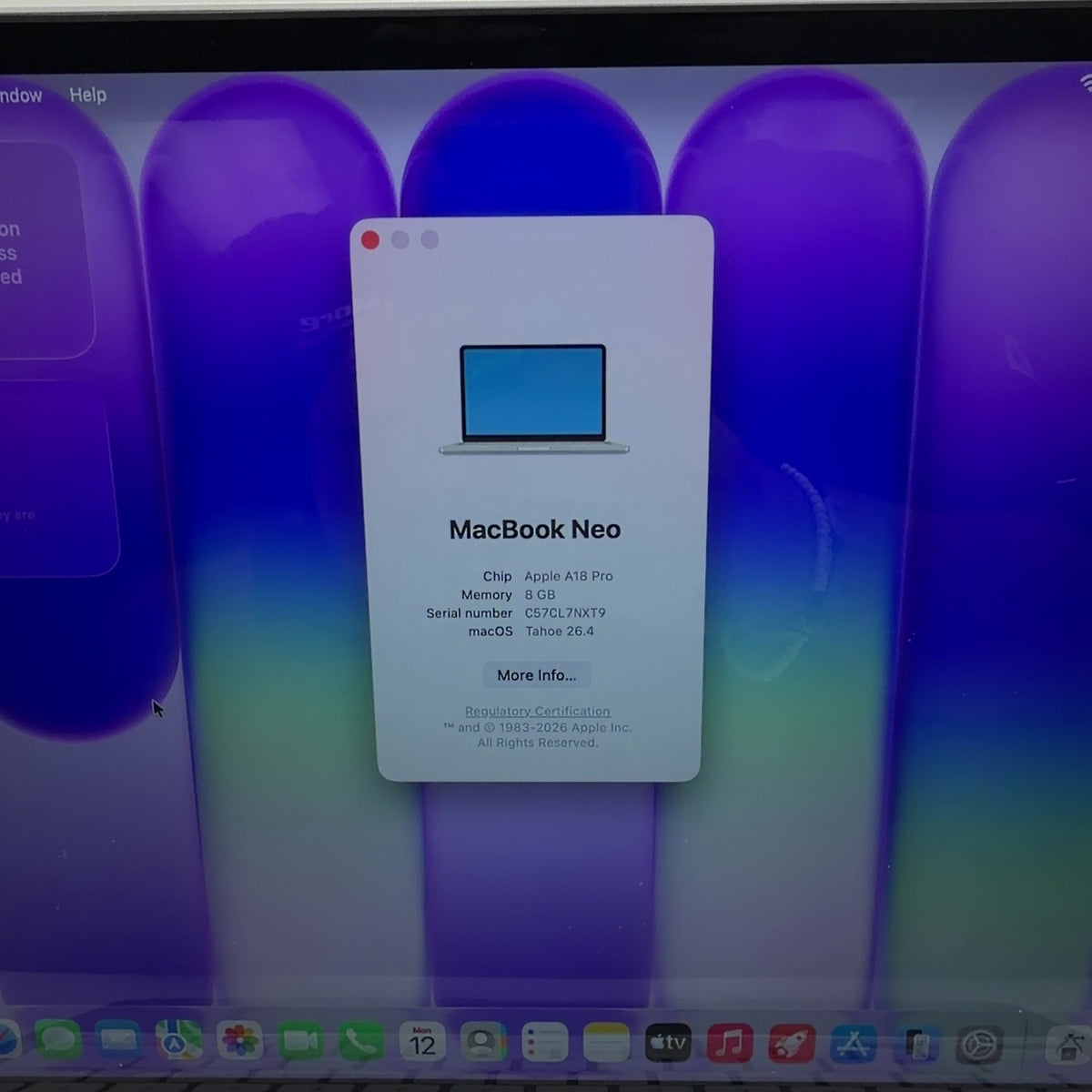Select the serial number "C57CL7NXT9"
Image resolution: width=1092 pixels, height=1092 pixels.
565,613
